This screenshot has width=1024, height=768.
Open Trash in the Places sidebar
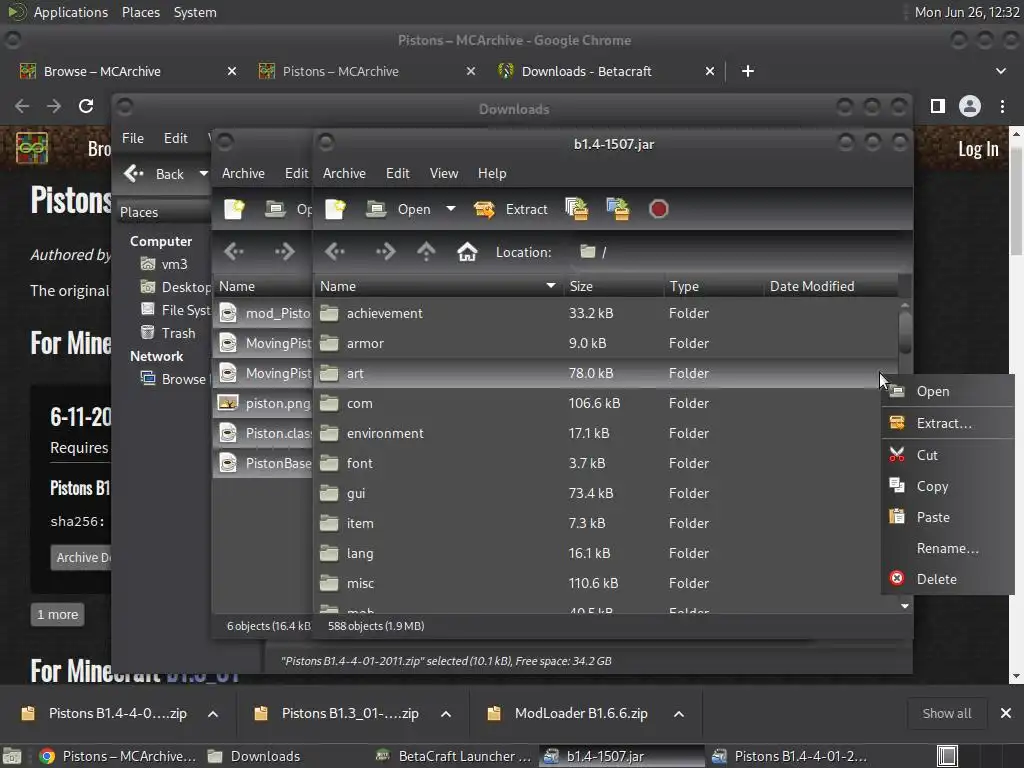coord(168,333)
